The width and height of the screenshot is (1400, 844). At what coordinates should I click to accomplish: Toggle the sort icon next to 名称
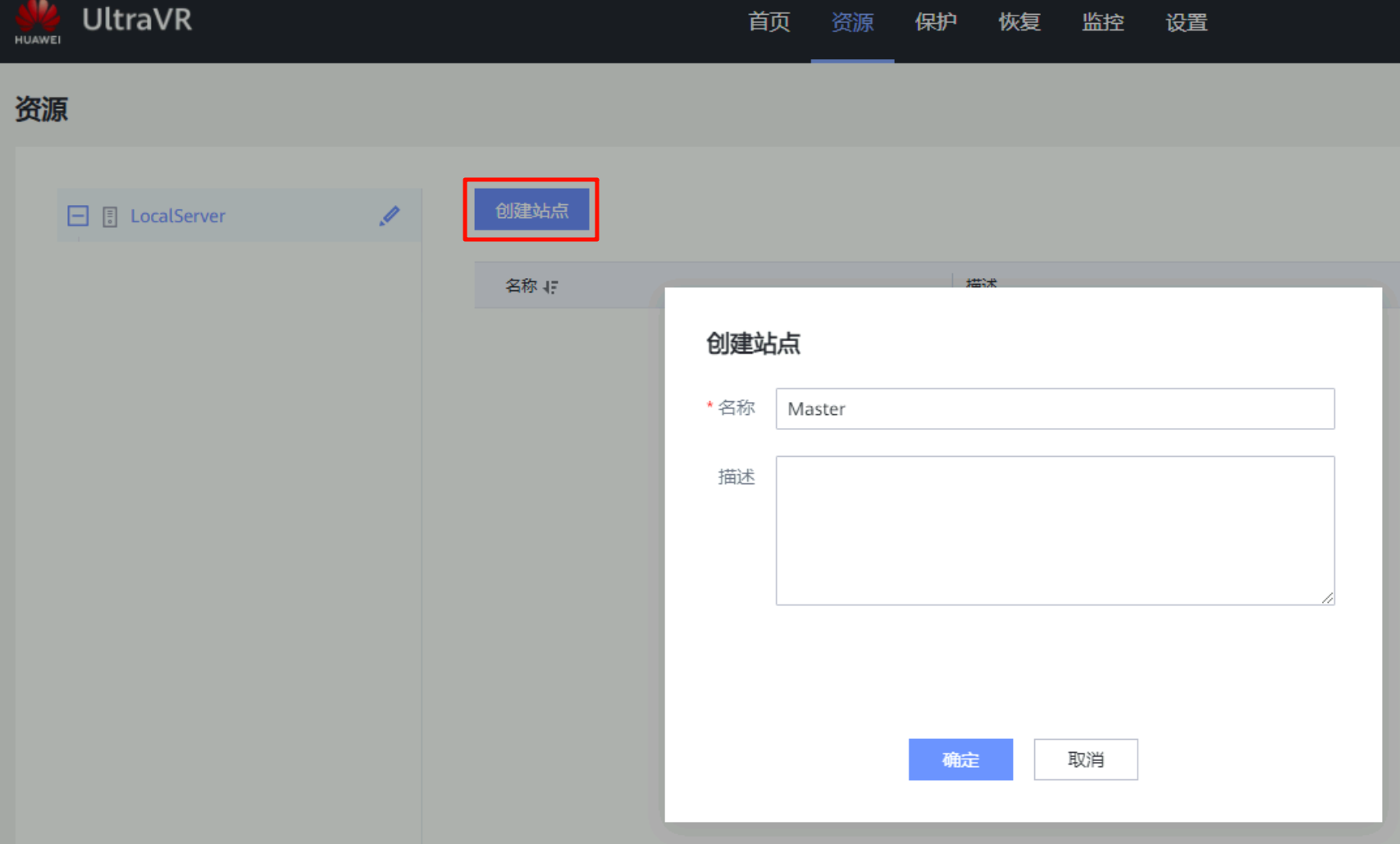(550, 286)
